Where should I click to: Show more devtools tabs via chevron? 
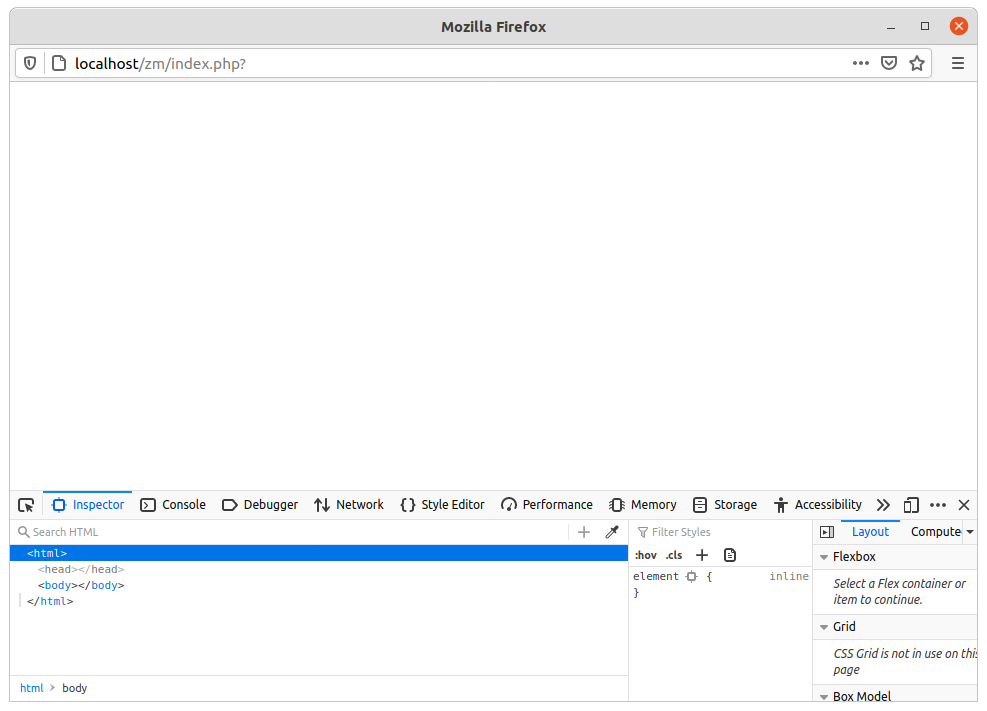[883, 505]
